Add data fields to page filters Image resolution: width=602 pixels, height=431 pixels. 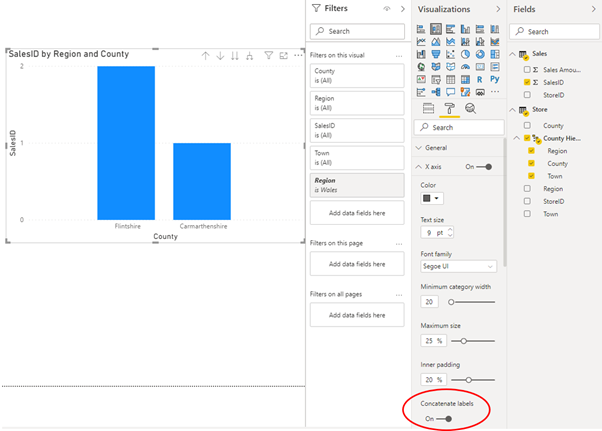[357, 264]
